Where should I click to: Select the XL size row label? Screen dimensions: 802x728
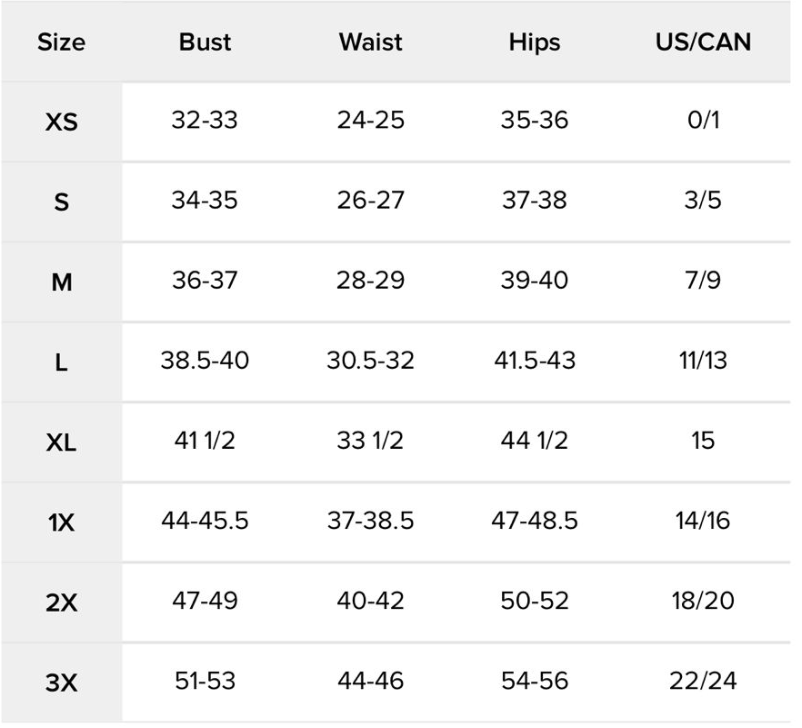coord(61,442)
